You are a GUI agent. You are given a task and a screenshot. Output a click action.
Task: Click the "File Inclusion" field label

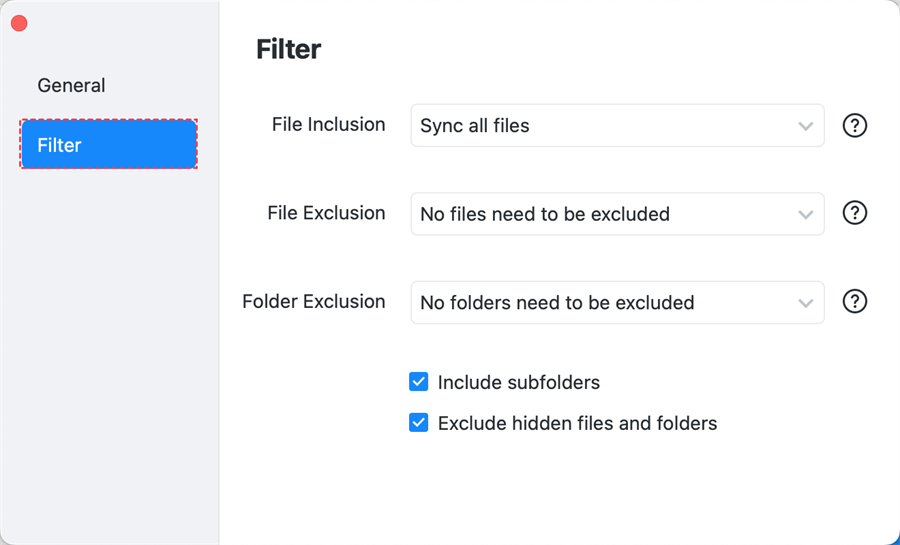tap(328, 125)
